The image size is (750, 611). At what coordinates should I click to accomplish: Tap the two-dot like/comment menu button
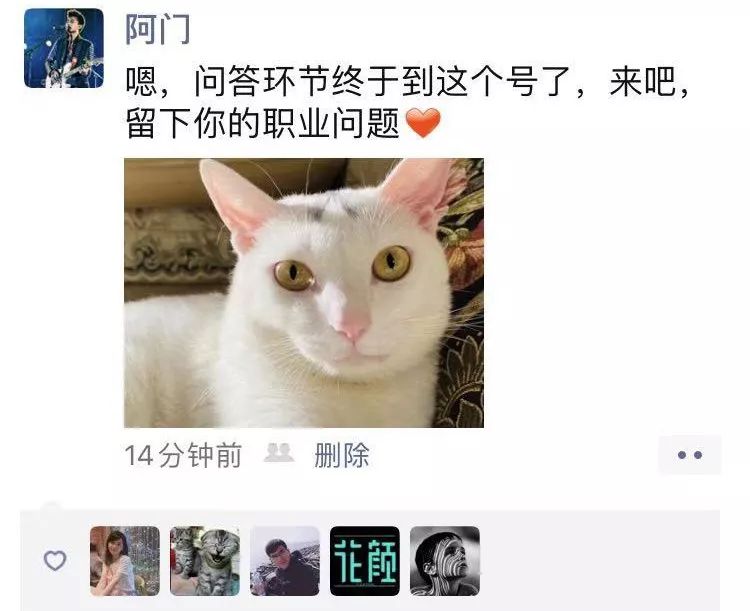coord(689,455)
